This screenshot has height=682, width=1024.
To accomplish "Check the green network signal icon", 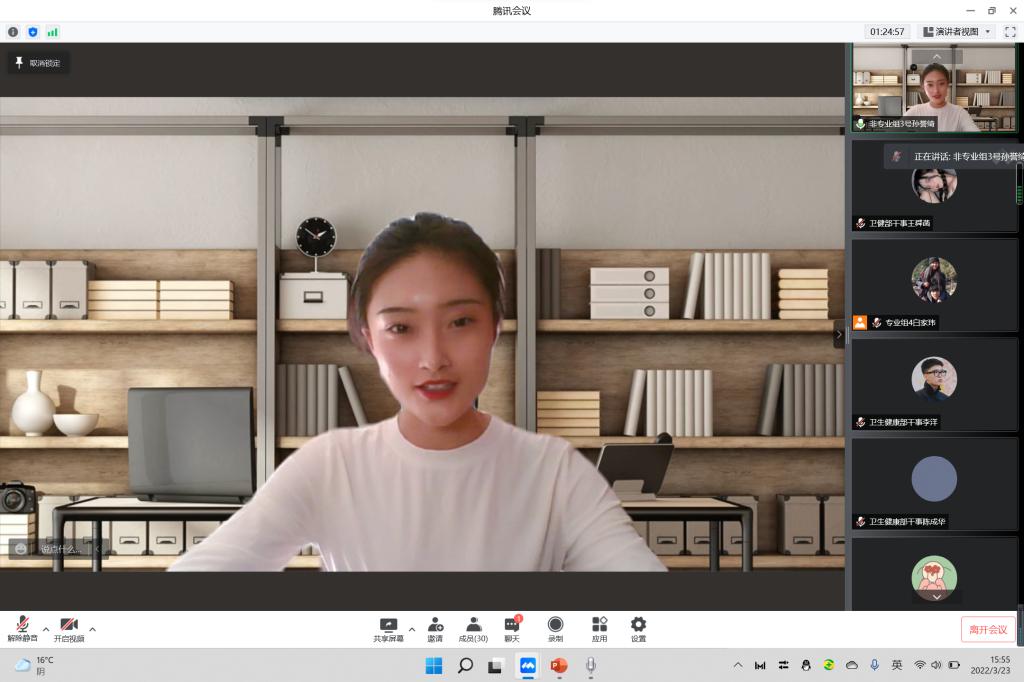I will 52,32.
